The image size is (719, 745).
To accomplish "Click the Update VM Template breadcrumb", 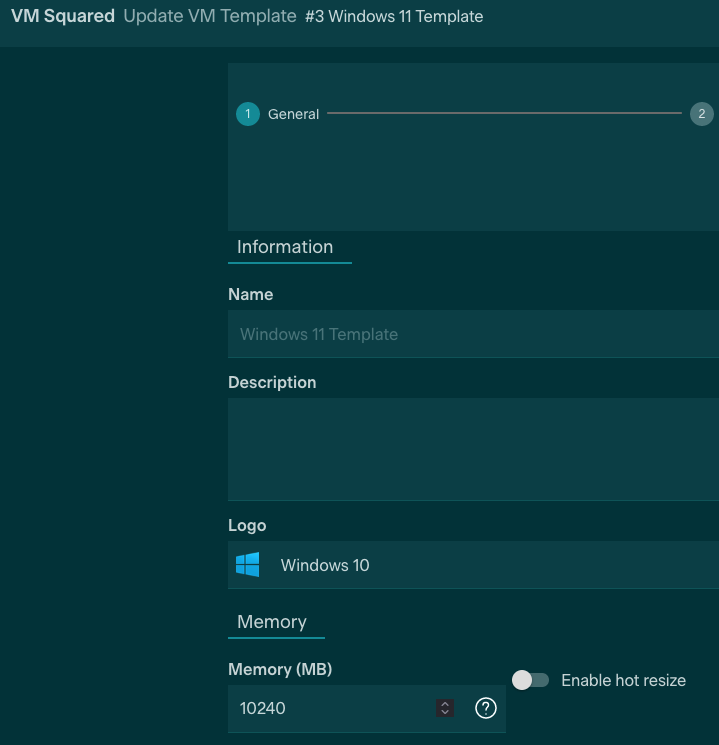I will coord(210,16).
